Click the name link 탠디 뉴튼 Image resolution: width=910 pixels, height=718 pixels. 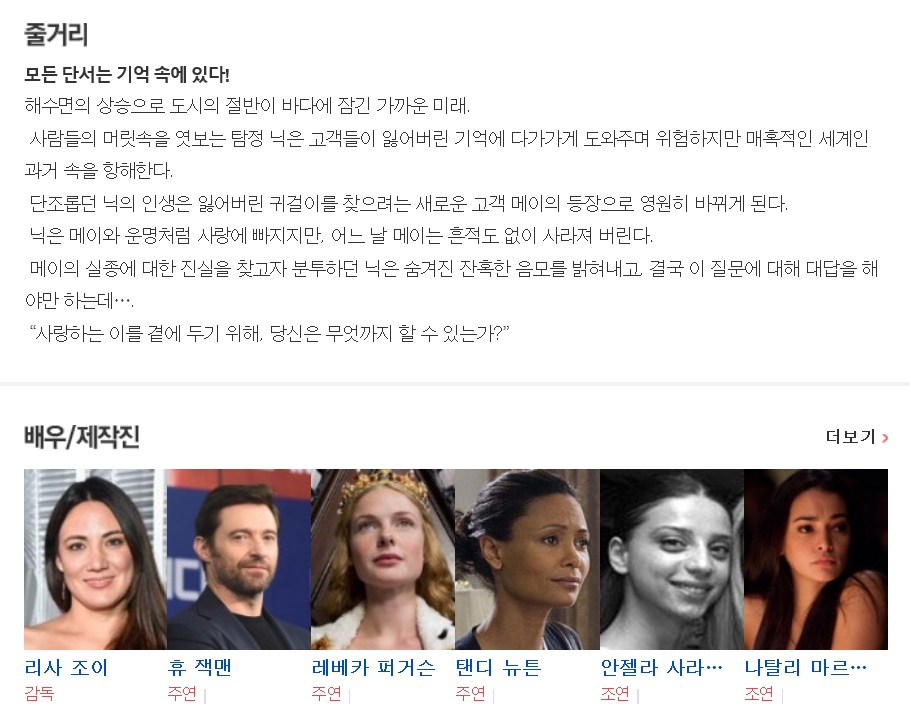(x=499, y=668)
